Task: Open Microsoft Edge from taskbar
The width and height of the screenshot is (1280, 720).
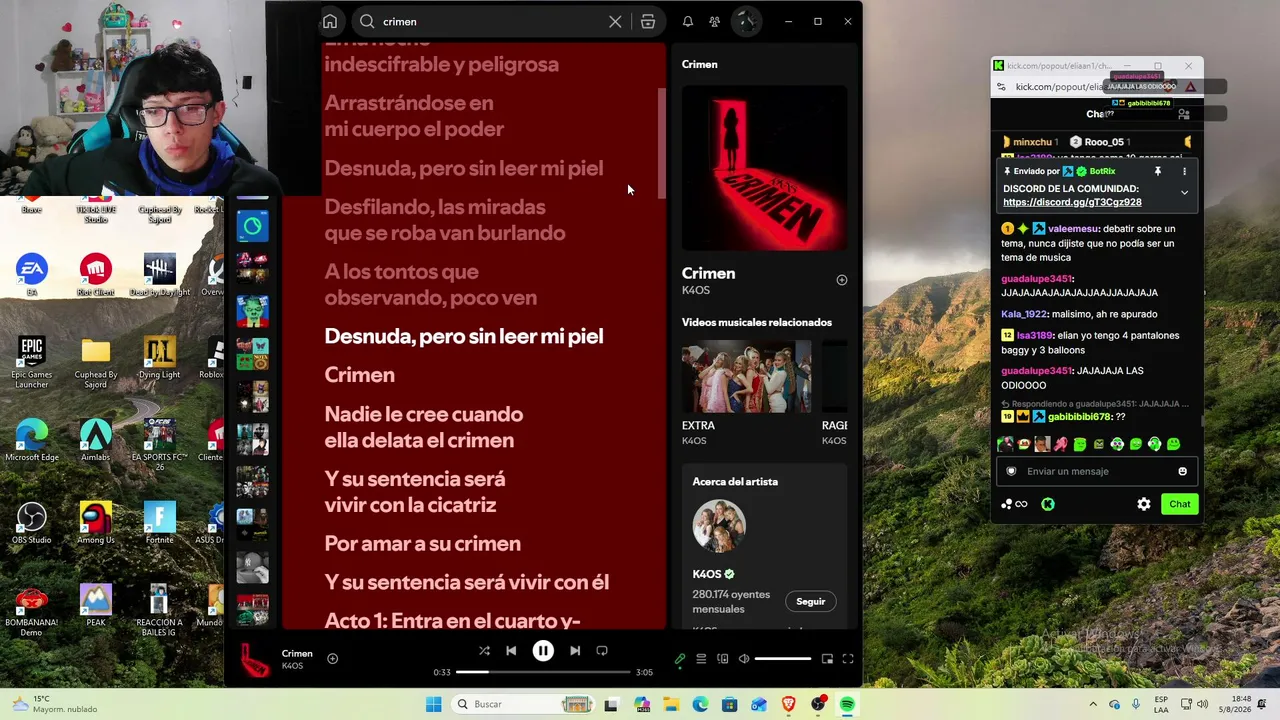Action: click(x=700, y=704)
